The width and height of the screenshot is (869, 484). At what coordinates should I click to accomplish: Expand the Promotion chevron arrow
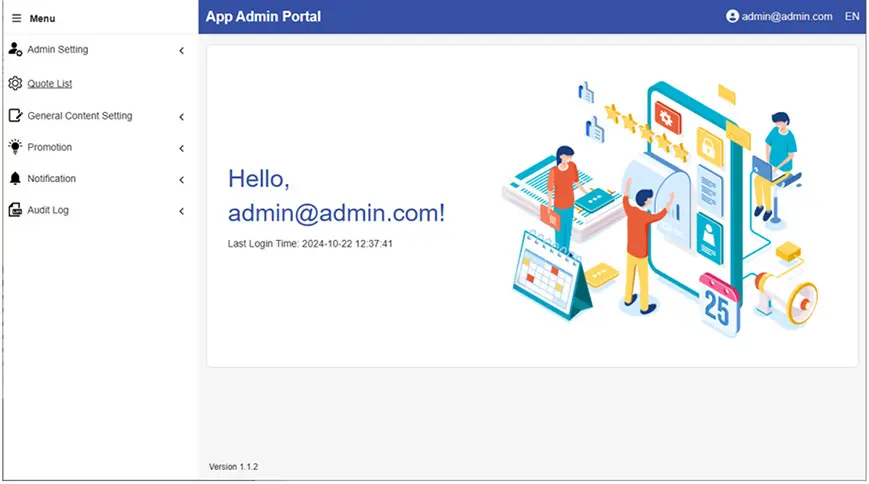[181, 148]
